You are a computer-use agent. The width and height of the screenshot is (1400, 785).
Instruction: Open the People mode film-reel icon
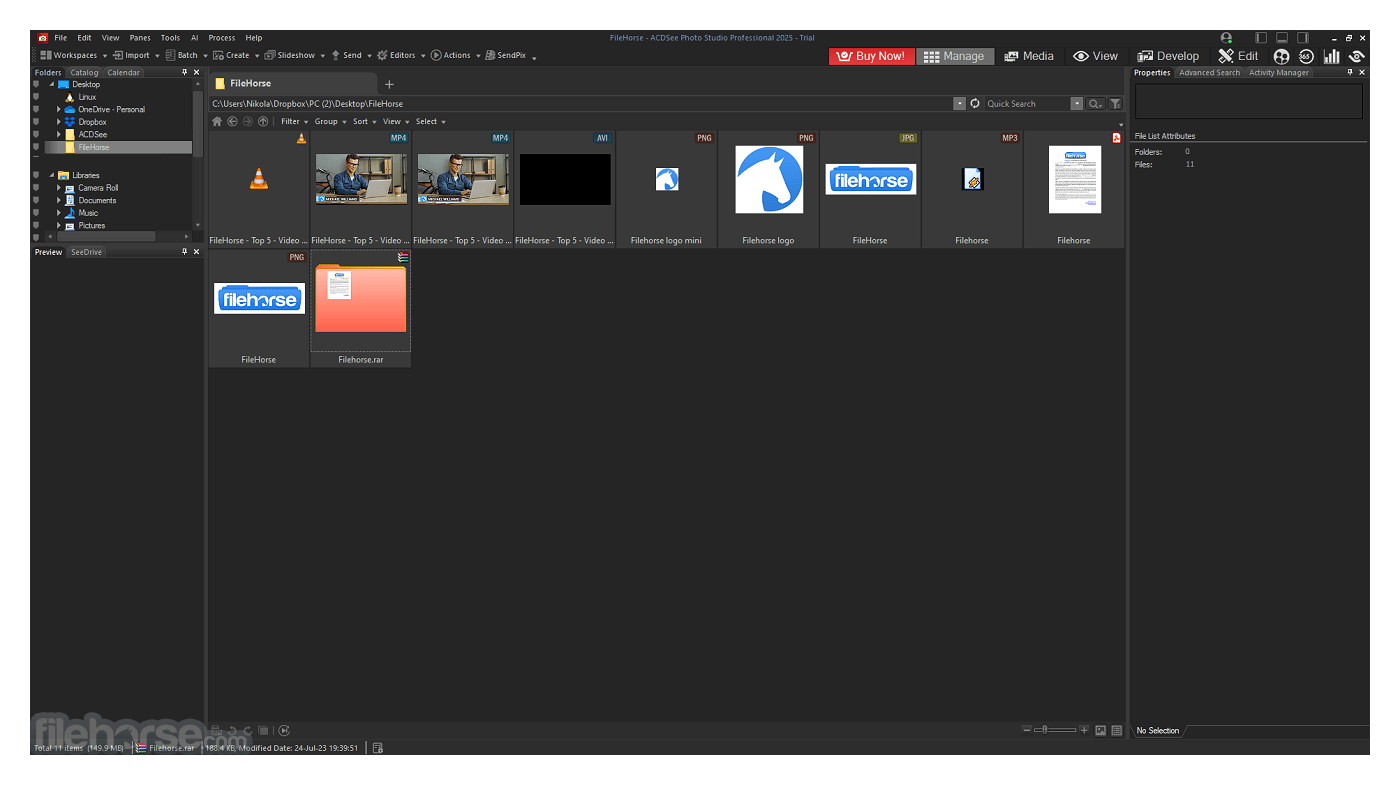click(x=1281, y=57)
